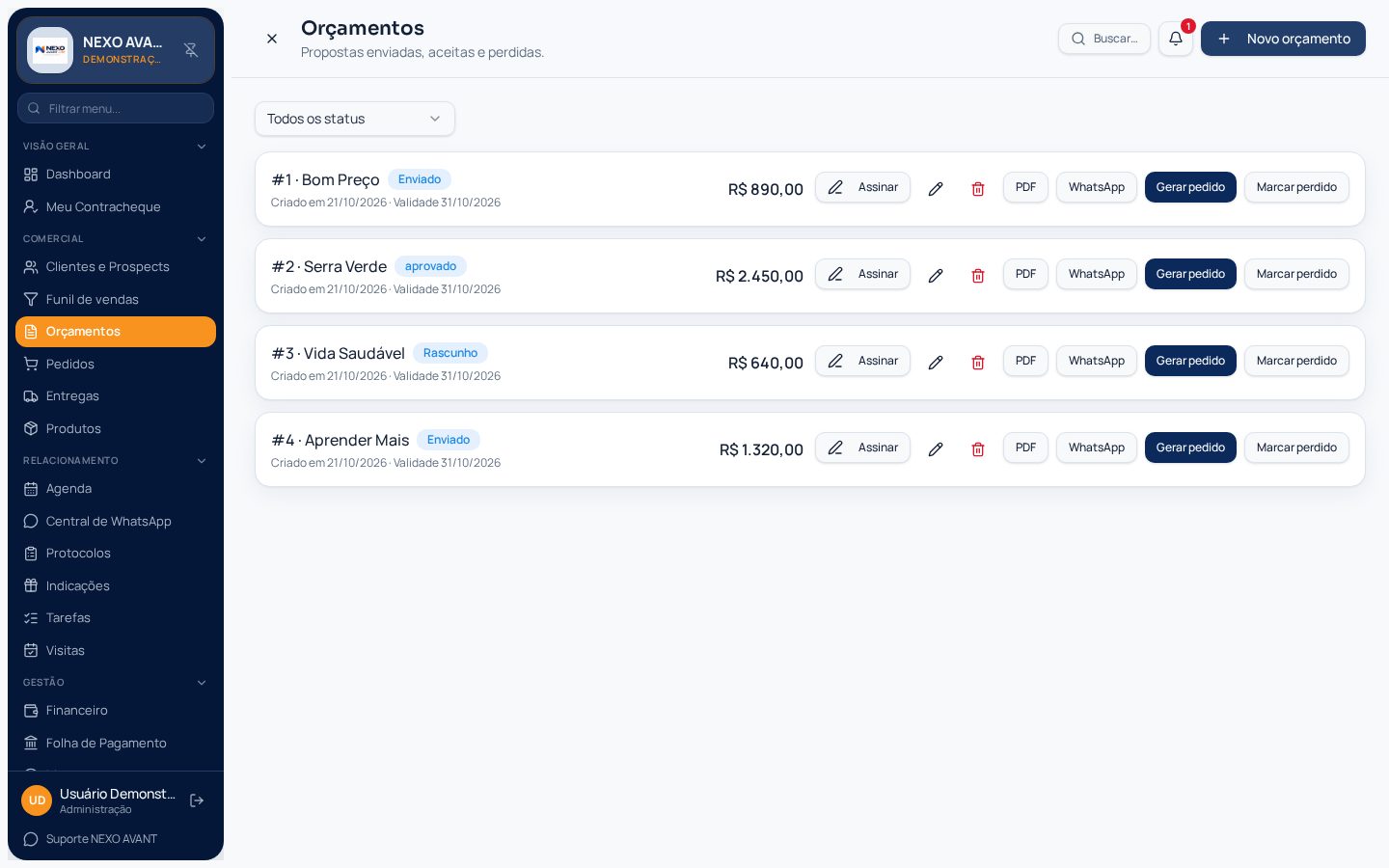
Task: Go to Clientes e Prospects
Action: coord(116,267)
